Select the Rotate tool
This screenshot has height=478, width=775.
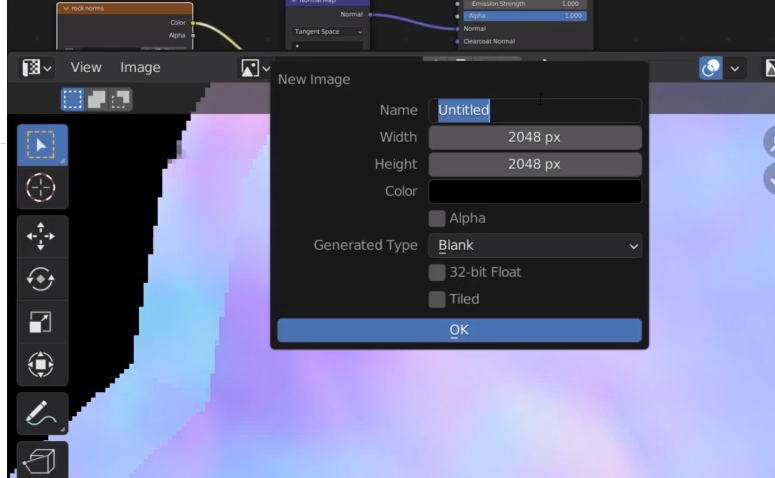(x=43, y=279)
